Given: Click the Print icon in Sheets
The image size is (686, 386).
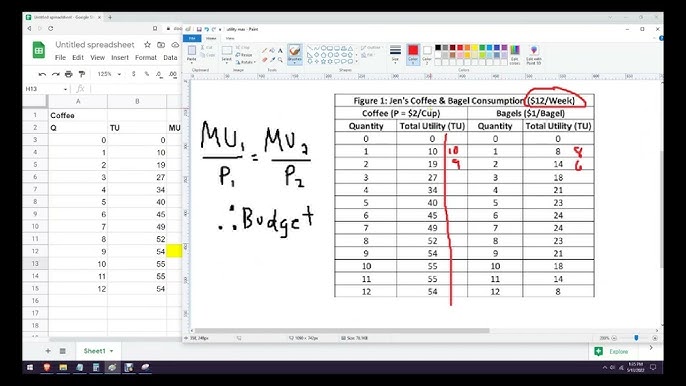Looking at the screenshot, I should tap(68, 74).
